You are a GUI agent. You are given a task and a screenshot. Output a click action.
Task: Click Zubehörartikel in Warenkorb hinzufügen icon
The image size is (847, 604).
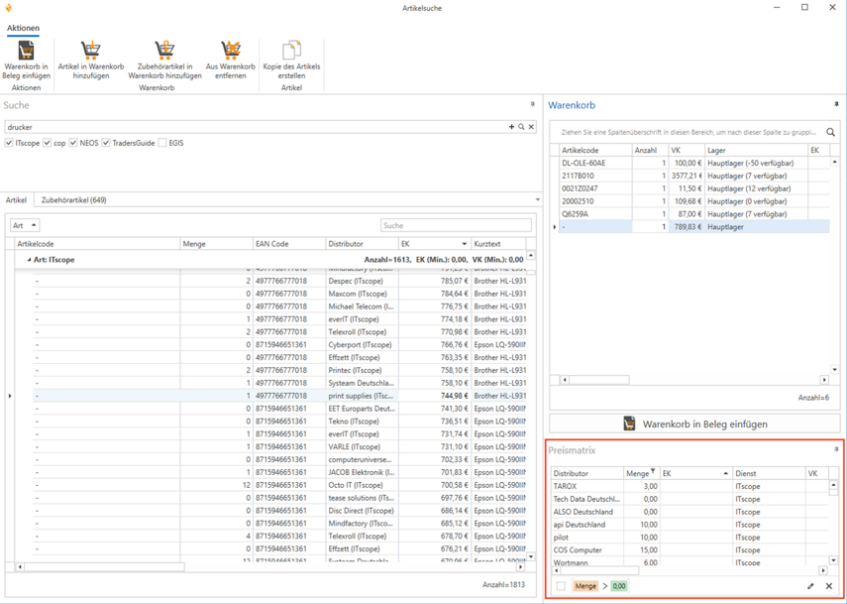[164, 51]
